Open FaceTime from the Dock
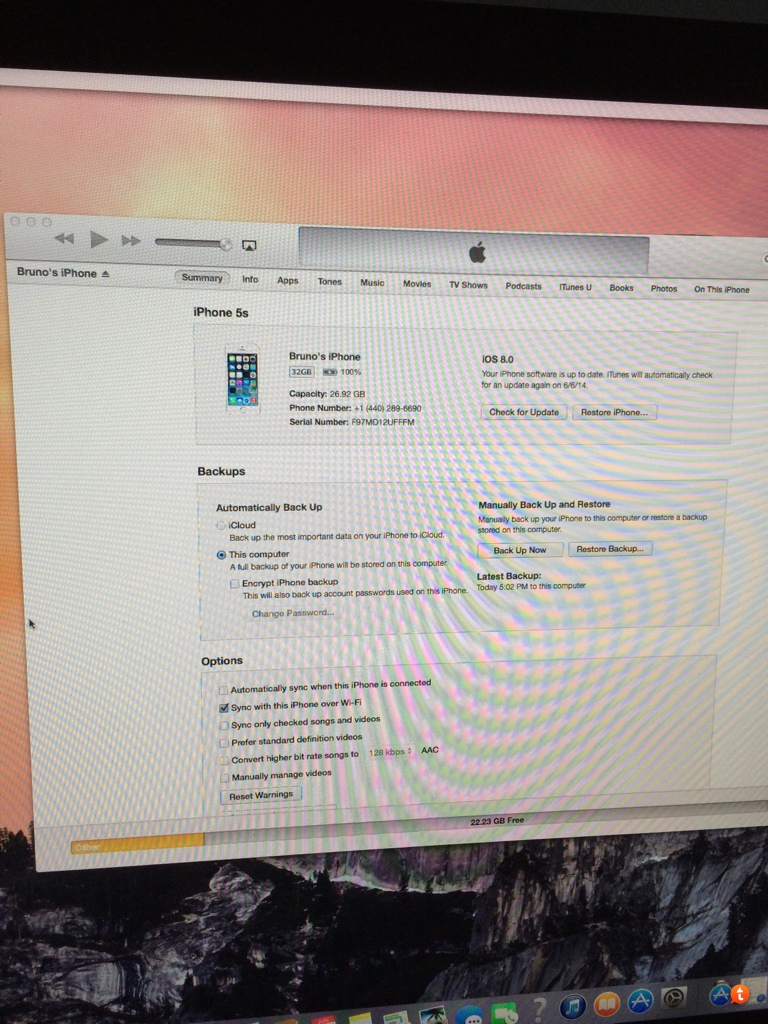The height and width of the screenshot is (1024, 768). point(504,1014)
